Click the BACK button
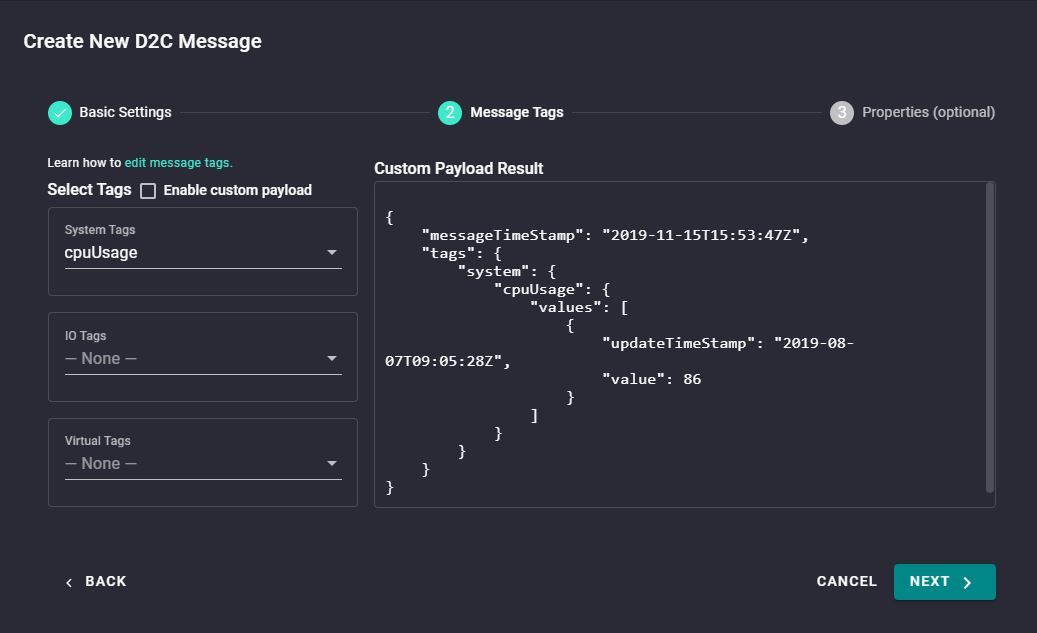 [97, 581]
